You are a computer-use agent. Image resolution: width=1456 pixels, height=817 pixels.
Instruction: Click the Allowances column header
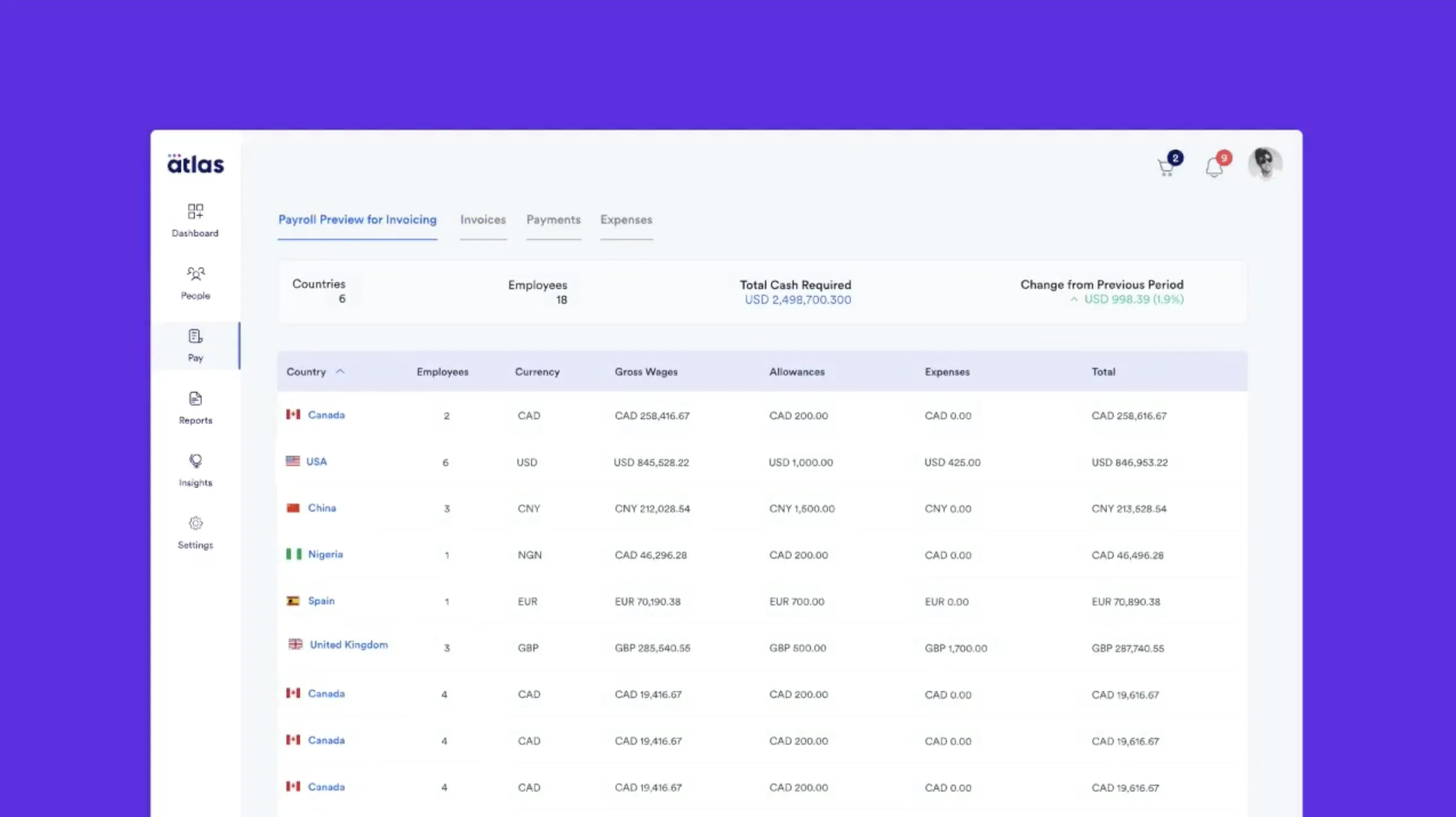(x=796, y=372)
